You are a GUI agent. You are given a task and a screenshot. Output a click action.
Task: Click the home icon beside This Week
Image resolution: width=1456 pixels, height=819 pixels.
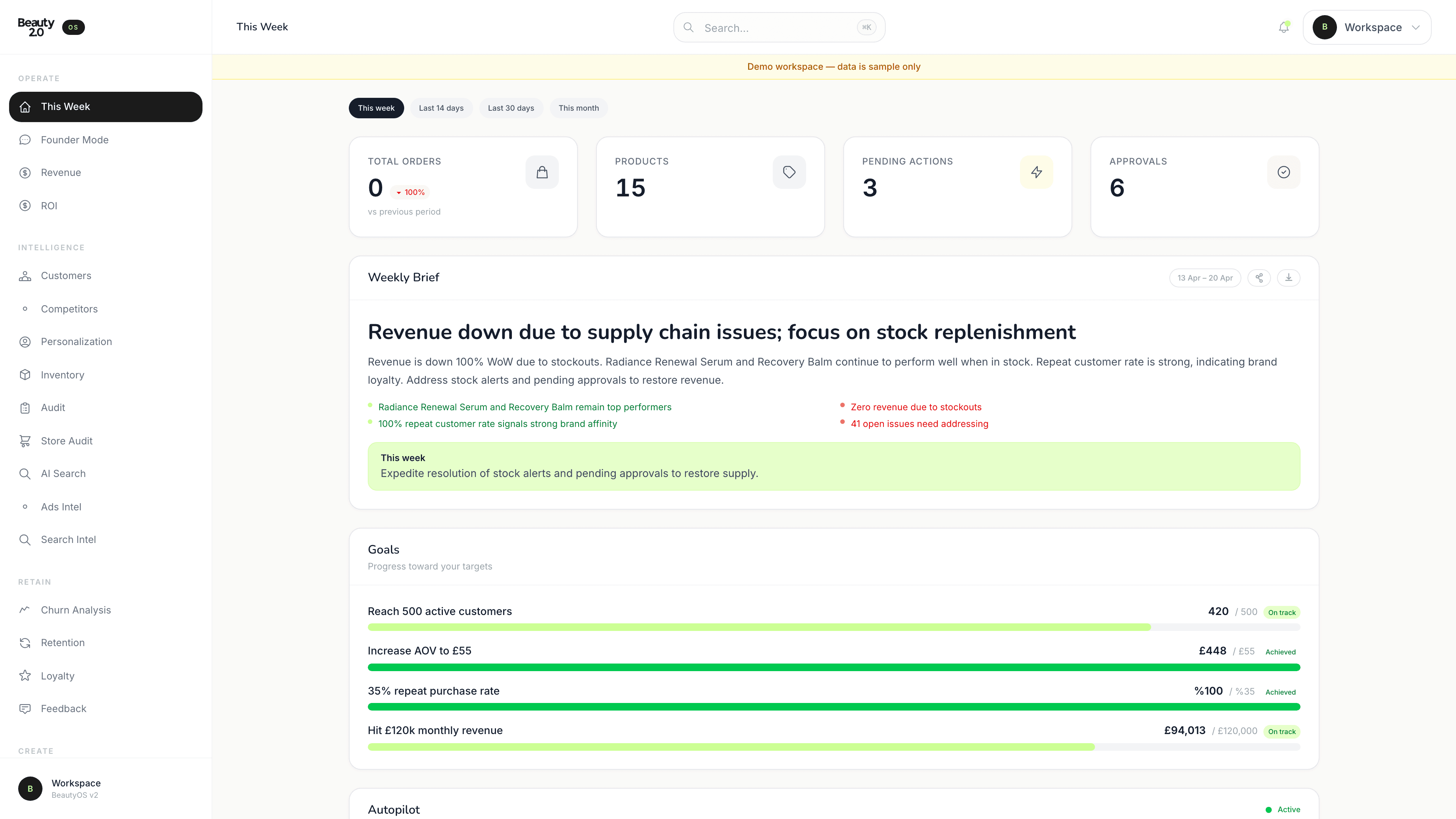(25, 107)
